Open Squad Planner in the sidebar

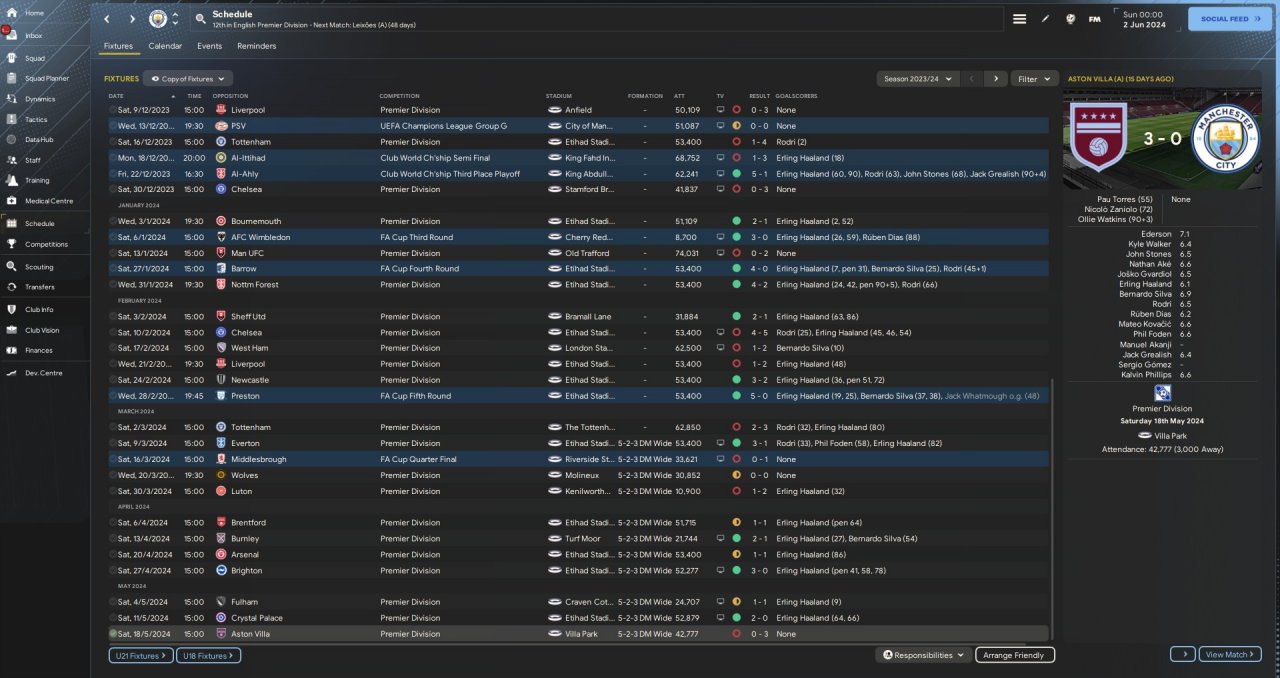pos(46,78)
